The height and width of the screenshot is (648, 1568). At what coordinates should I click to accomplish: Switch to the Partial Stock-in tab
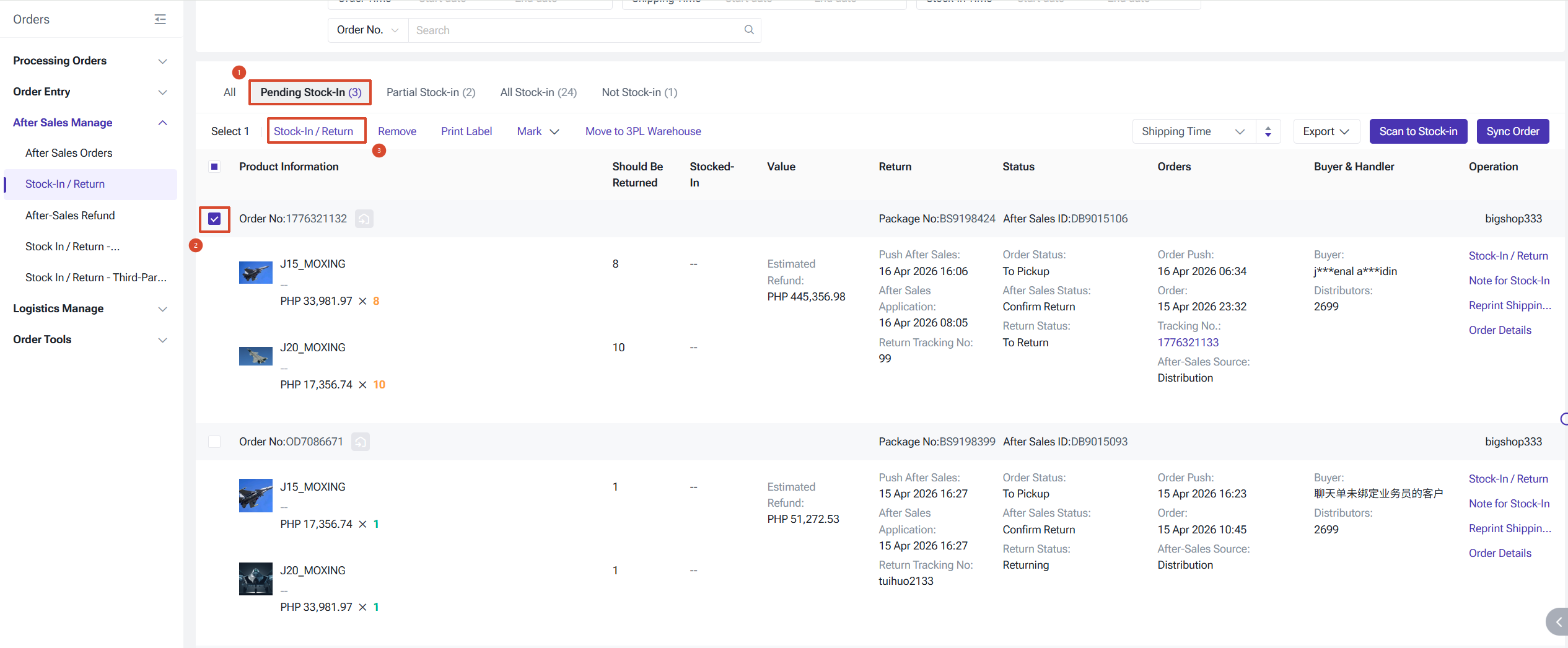431,92
